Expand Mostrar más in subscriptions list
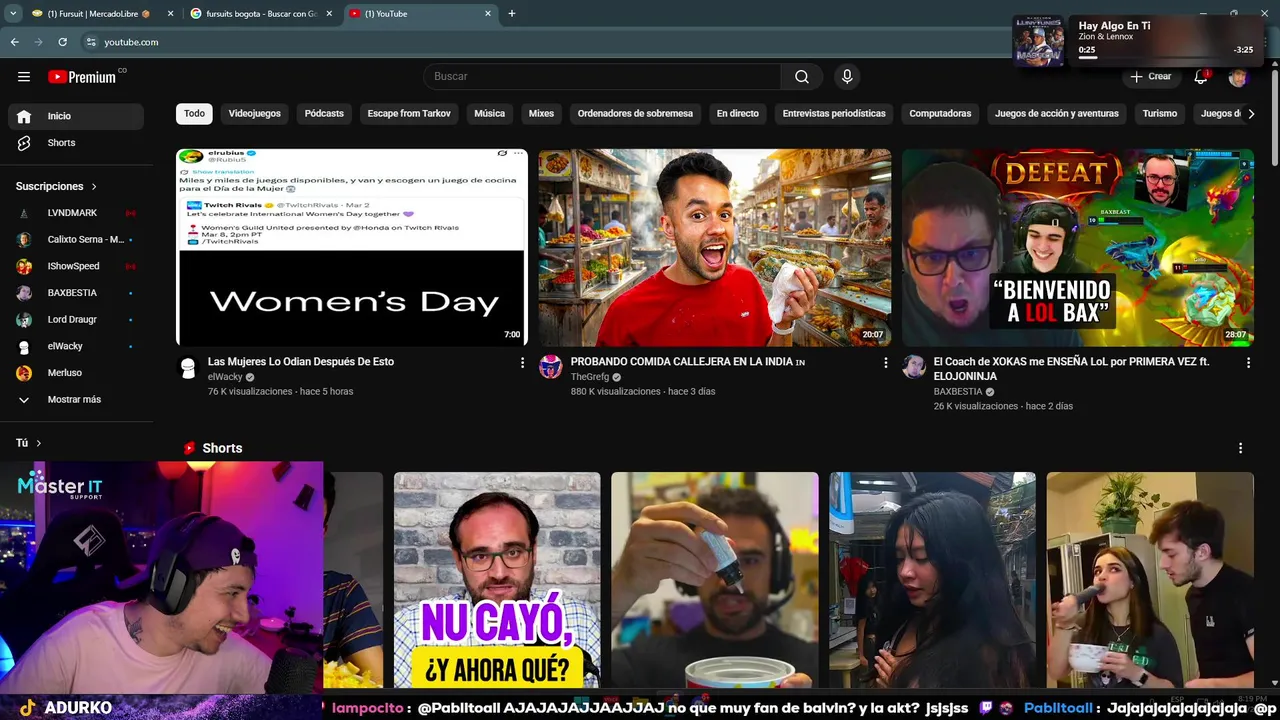This screenshot has height=720, width=1280. tap(76, 400)
